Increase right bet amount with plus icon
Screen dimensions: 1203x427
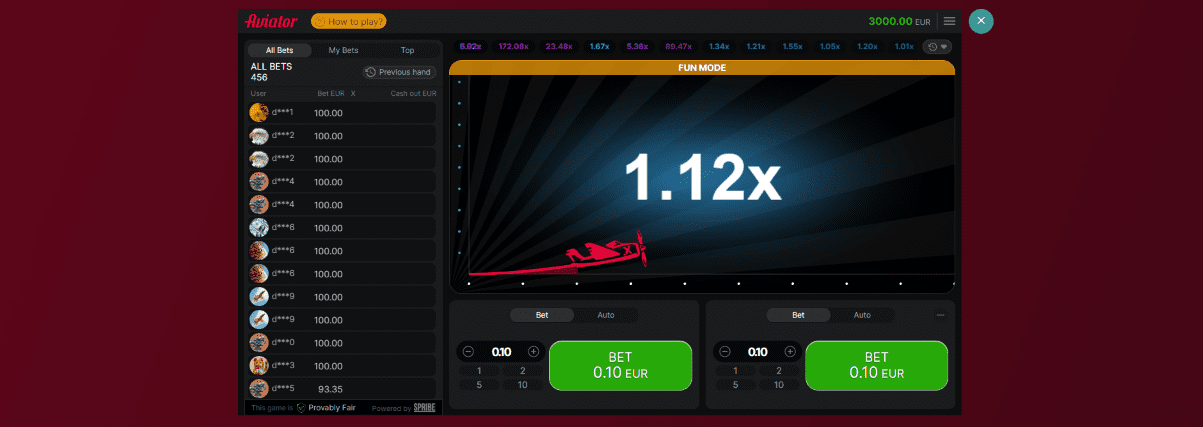(789, 351)
